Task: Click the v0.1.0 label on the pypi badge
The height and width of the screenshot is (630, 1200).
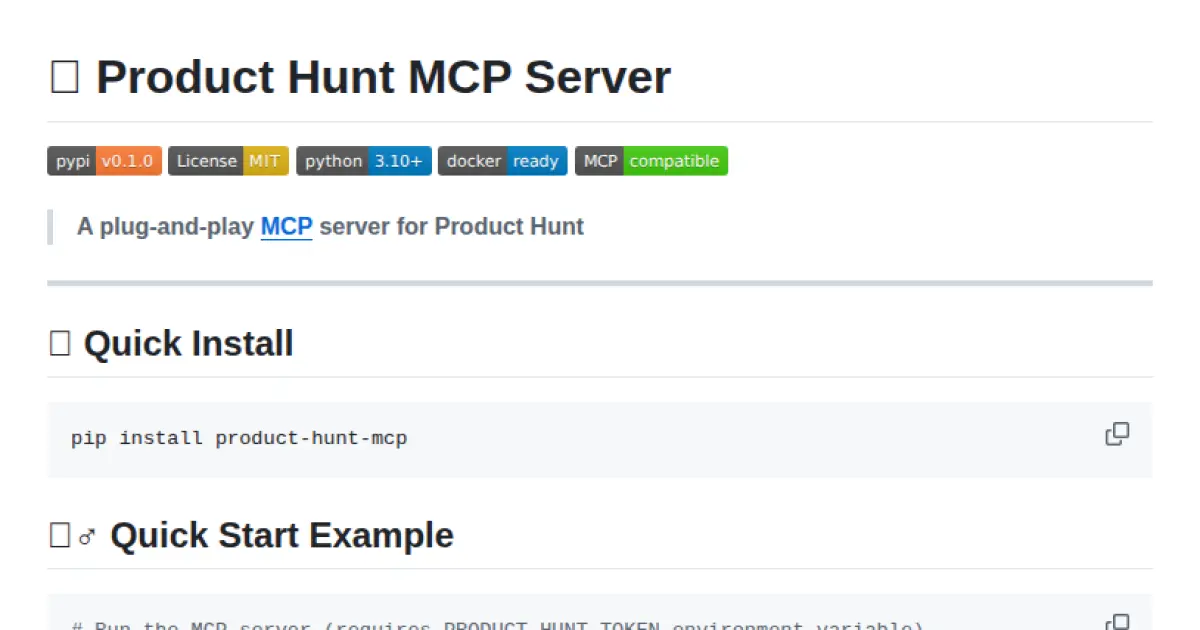Action: [130, 161]
